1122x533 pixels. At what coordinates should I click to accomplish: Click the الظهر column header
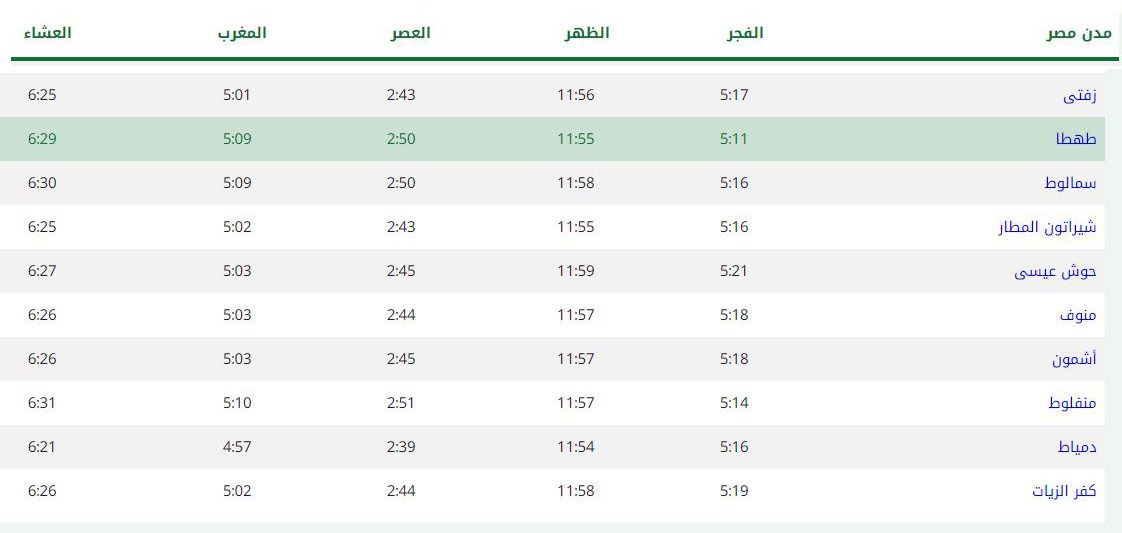[x=587, y=33]
